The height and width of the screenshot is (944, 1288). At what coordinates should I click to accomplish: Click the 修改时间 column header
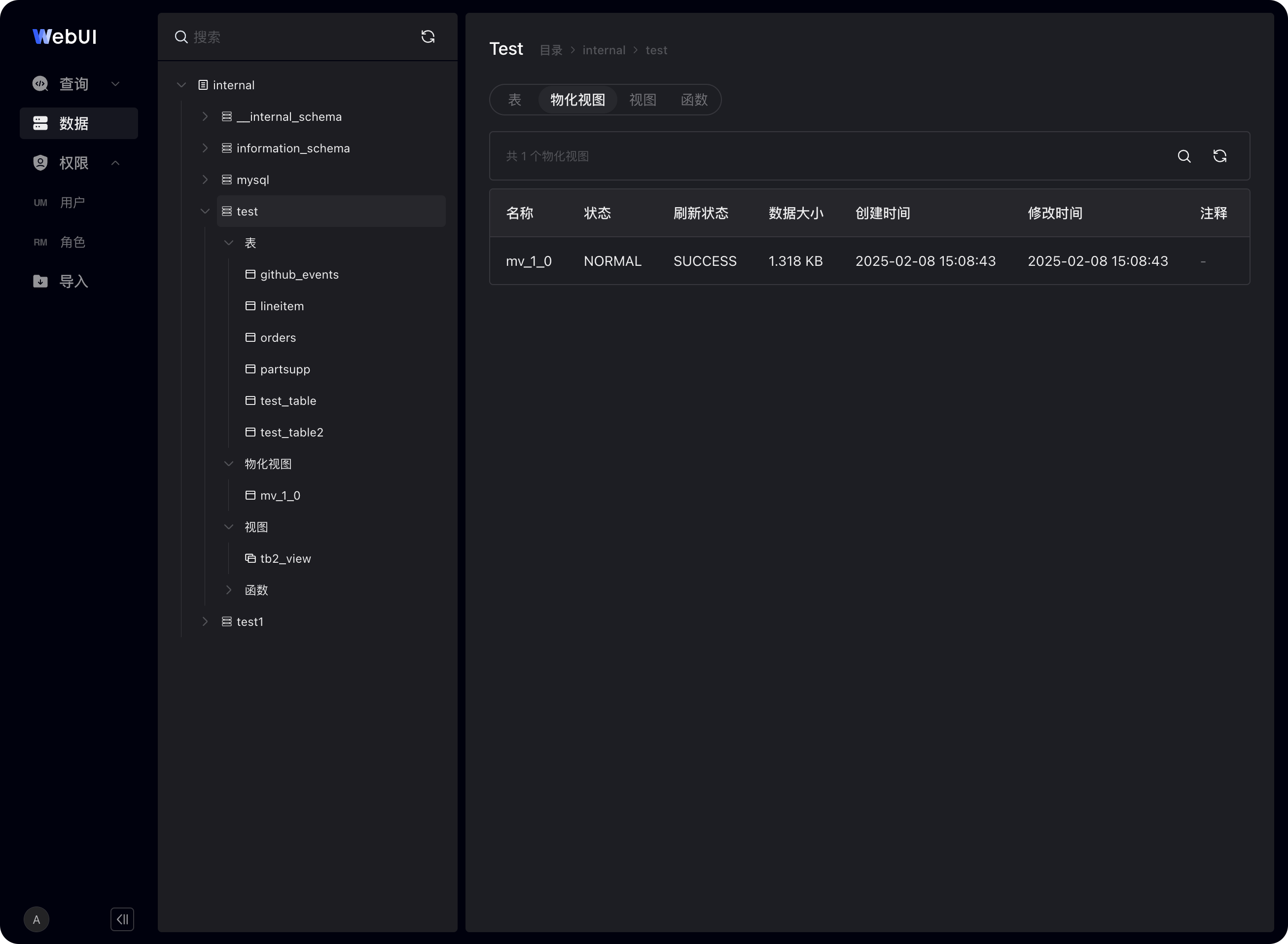1055,213
